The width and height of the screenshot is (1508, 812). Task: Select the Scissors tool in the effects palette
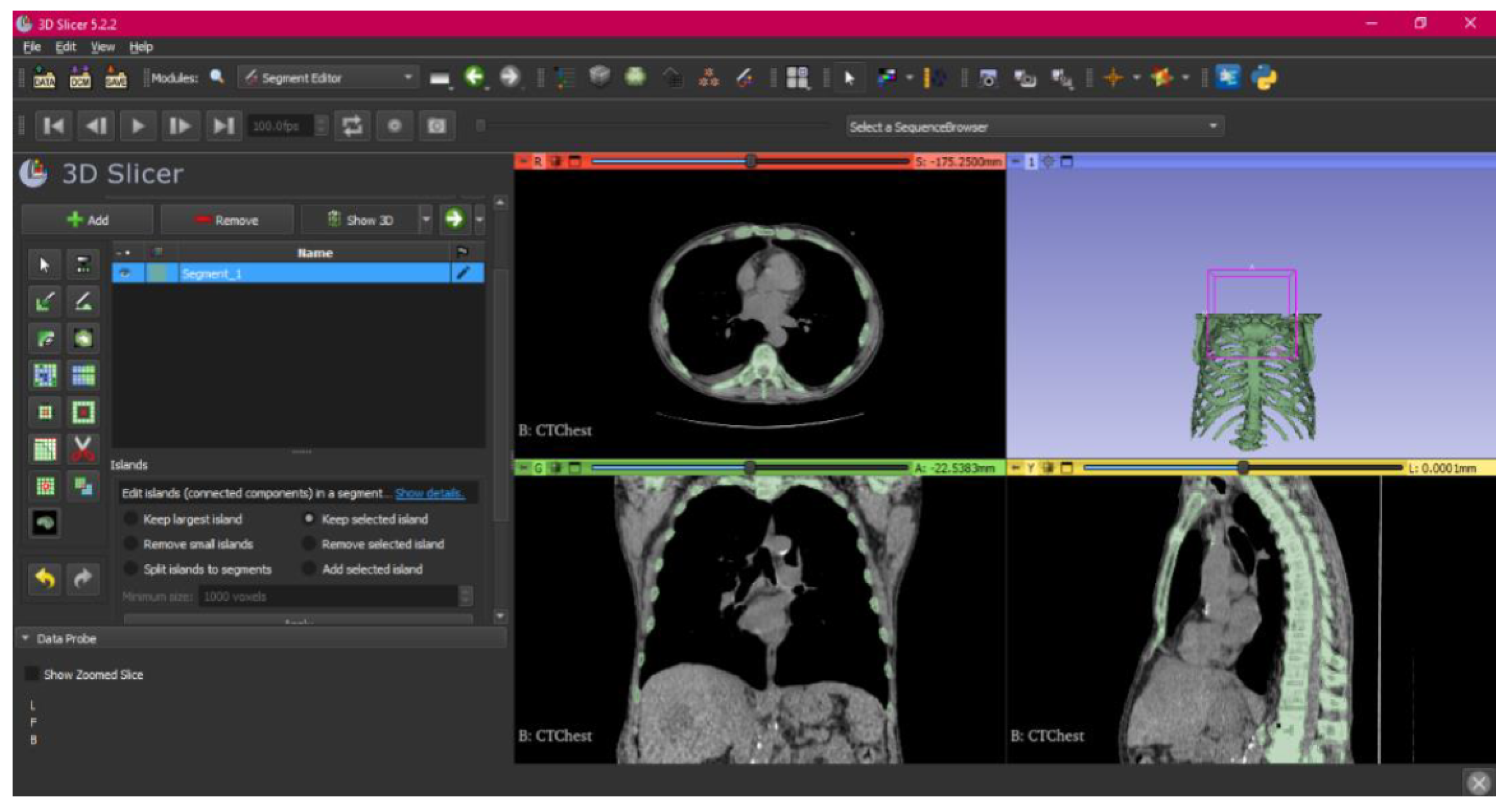coord(82,449)
